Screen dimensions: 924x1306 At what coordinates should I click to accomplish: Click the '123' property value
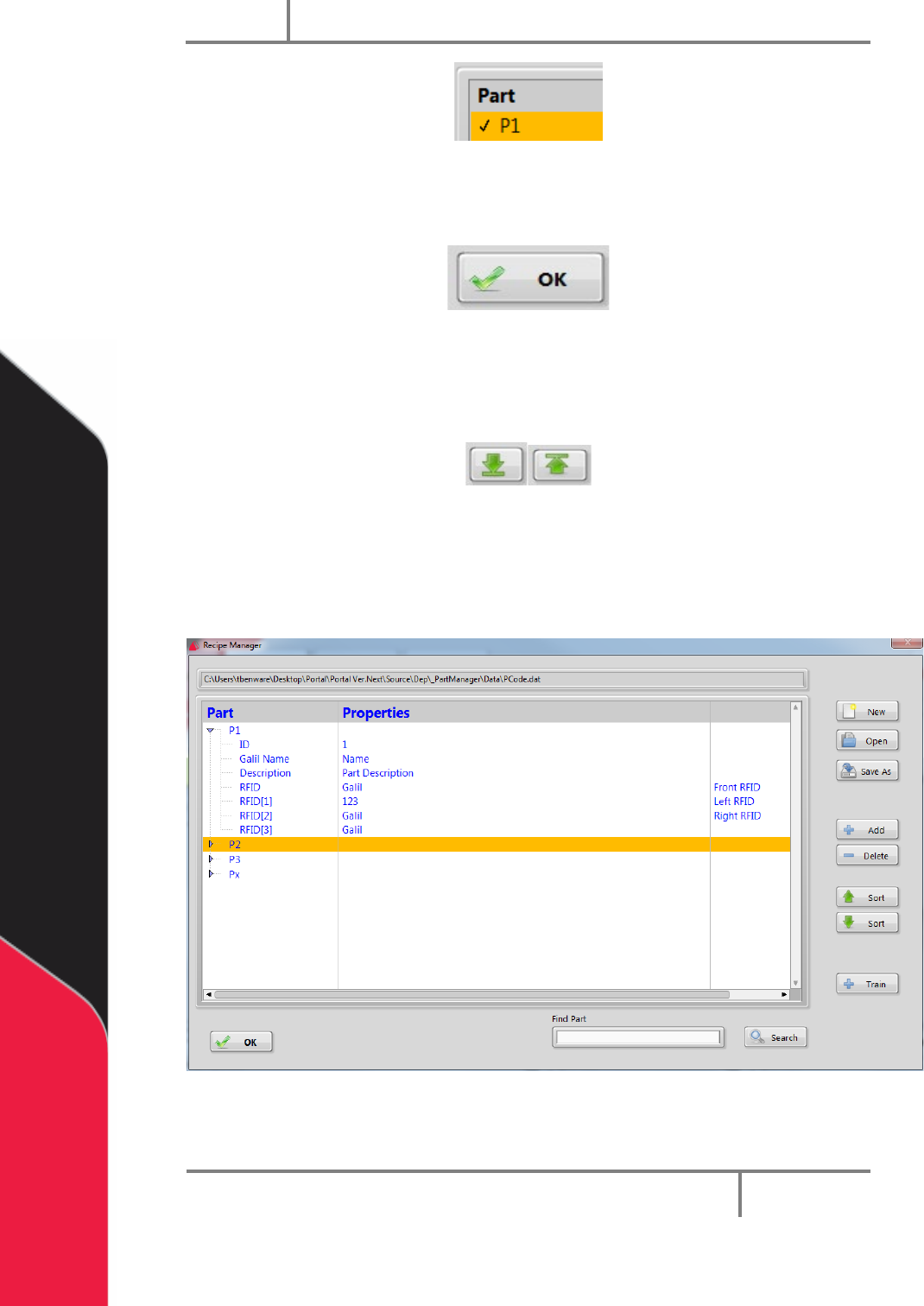point(350,802)
